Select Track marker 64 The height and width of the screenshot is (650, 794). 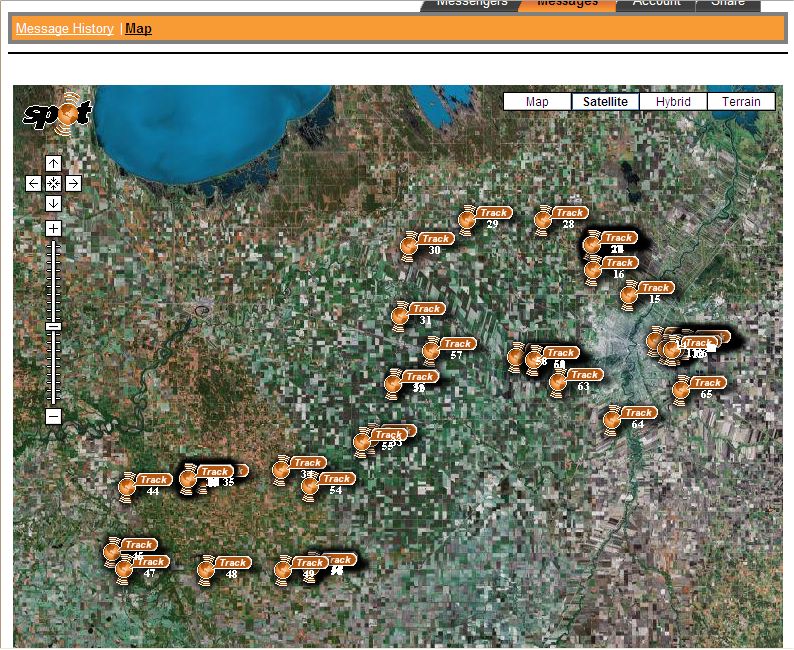click(x=630, y=420)
